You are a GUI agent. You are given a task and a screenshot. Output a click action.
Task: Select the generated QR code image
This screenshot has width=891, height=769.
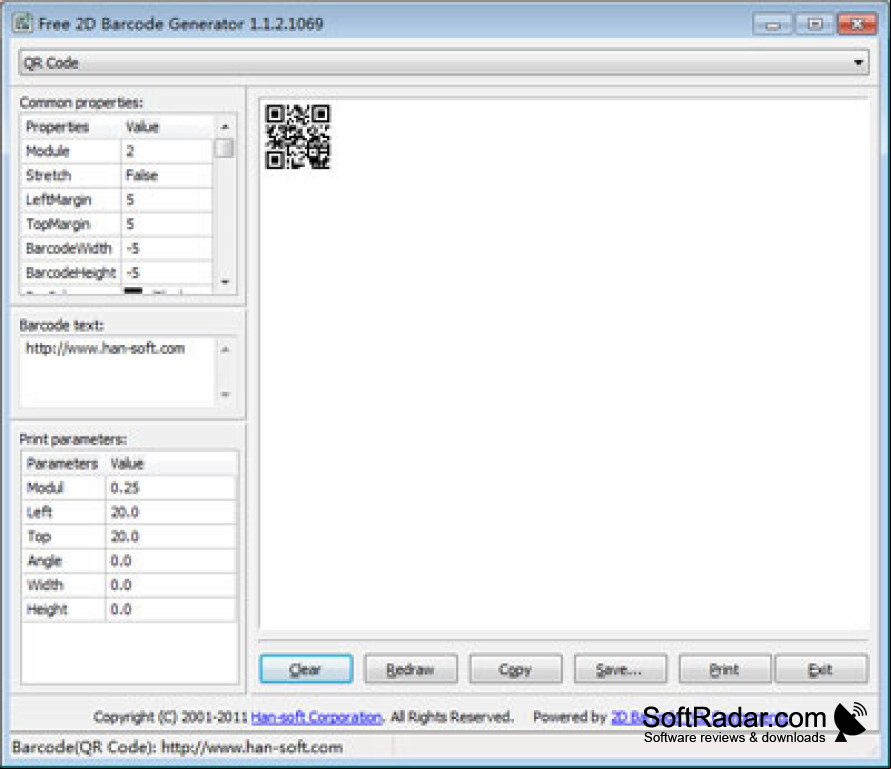(297, 137)
